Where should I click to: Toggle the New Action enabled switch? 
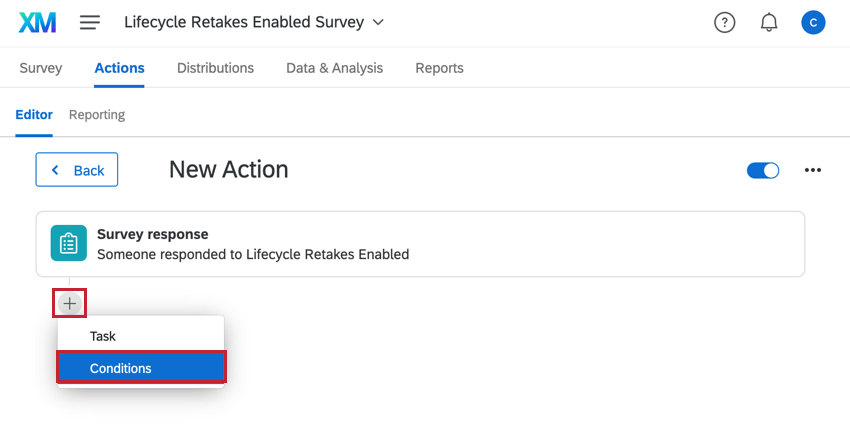tap(763, 170)
